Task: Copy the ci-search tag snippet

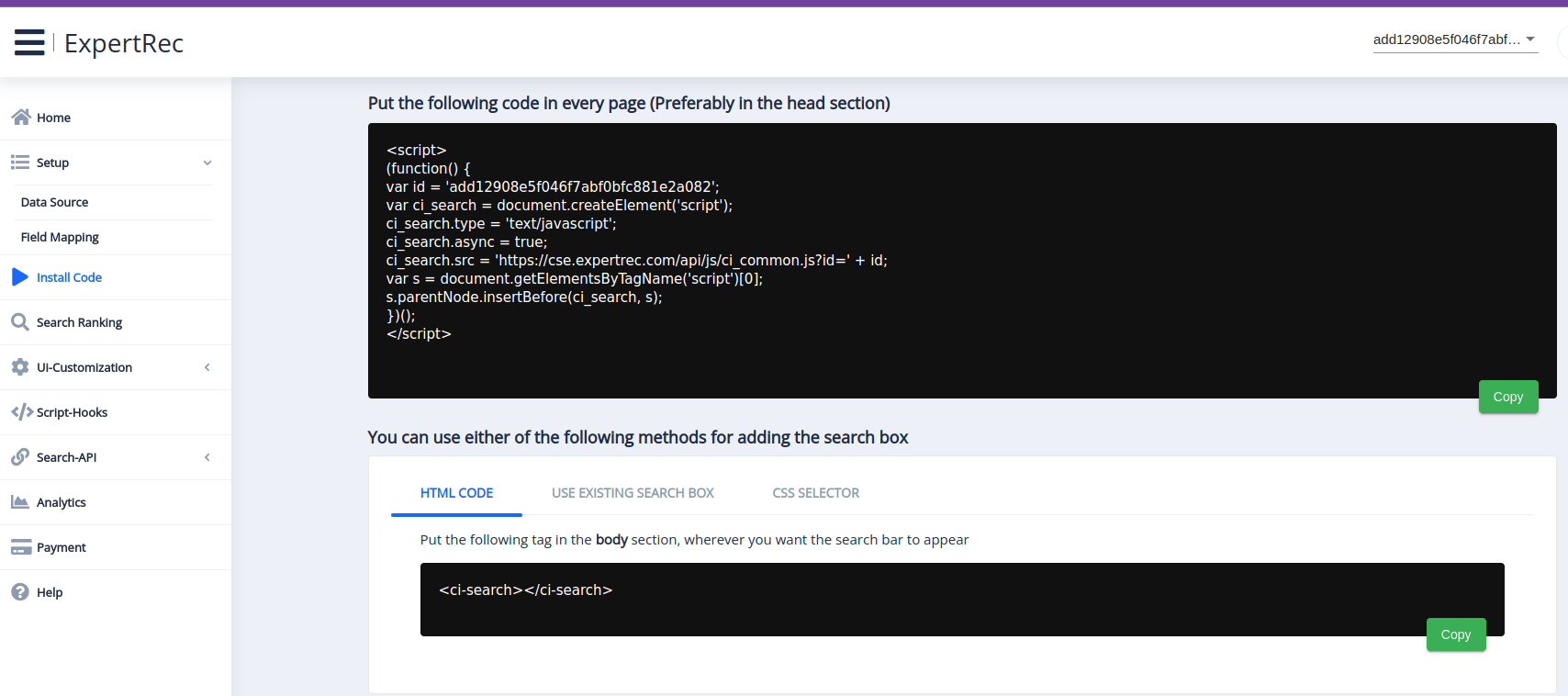Action: click(1455, 634)
